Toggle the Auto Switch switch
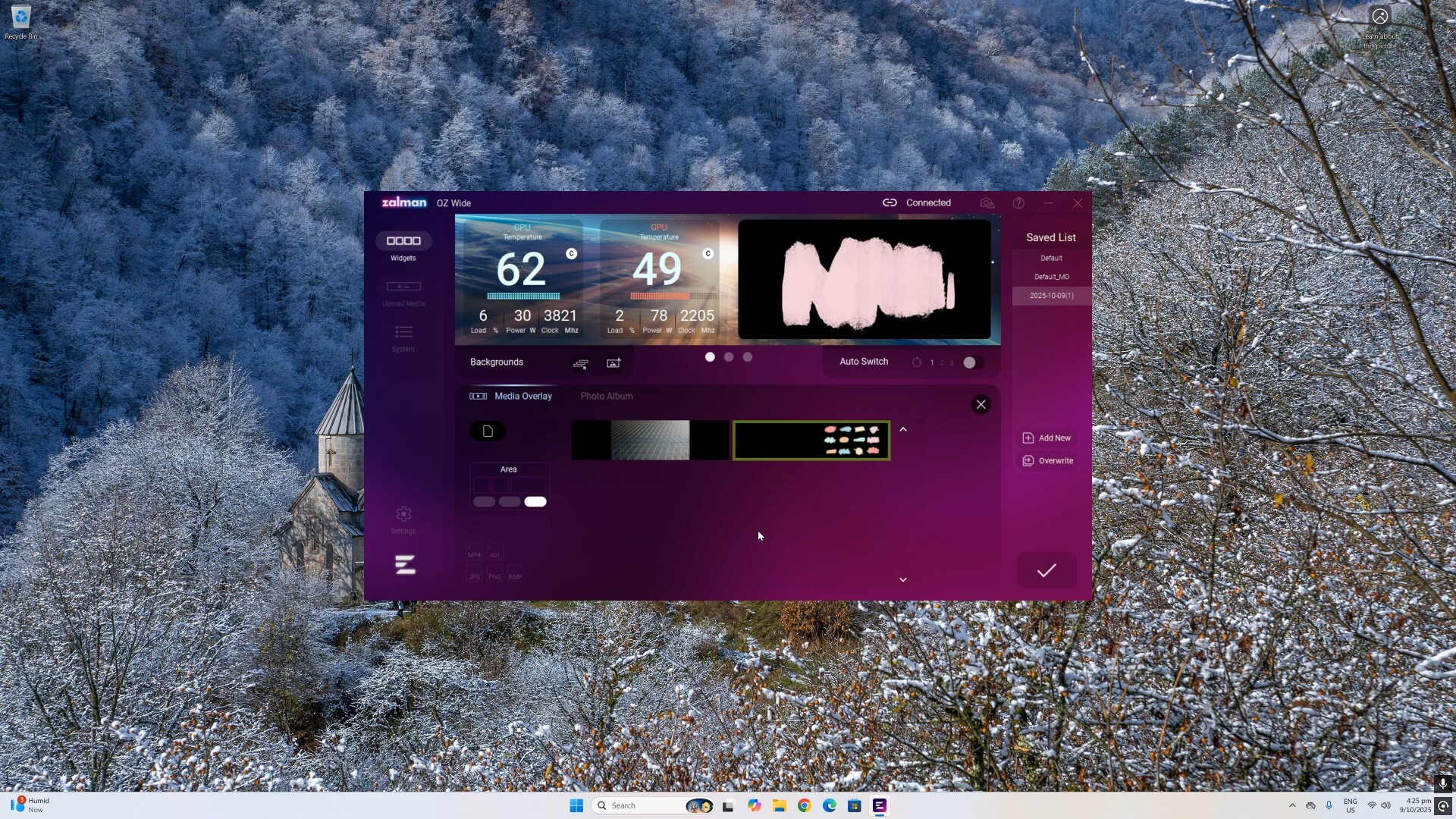This screenshot has height=819, width=1456. 973,362
